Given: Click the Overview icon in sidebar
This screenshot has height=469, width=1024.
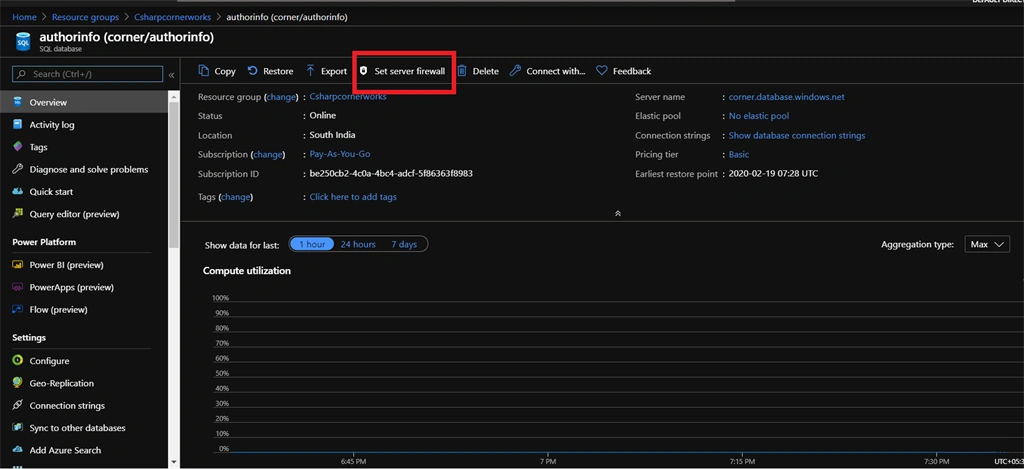Looking at the screenshot, I should 18,102.
